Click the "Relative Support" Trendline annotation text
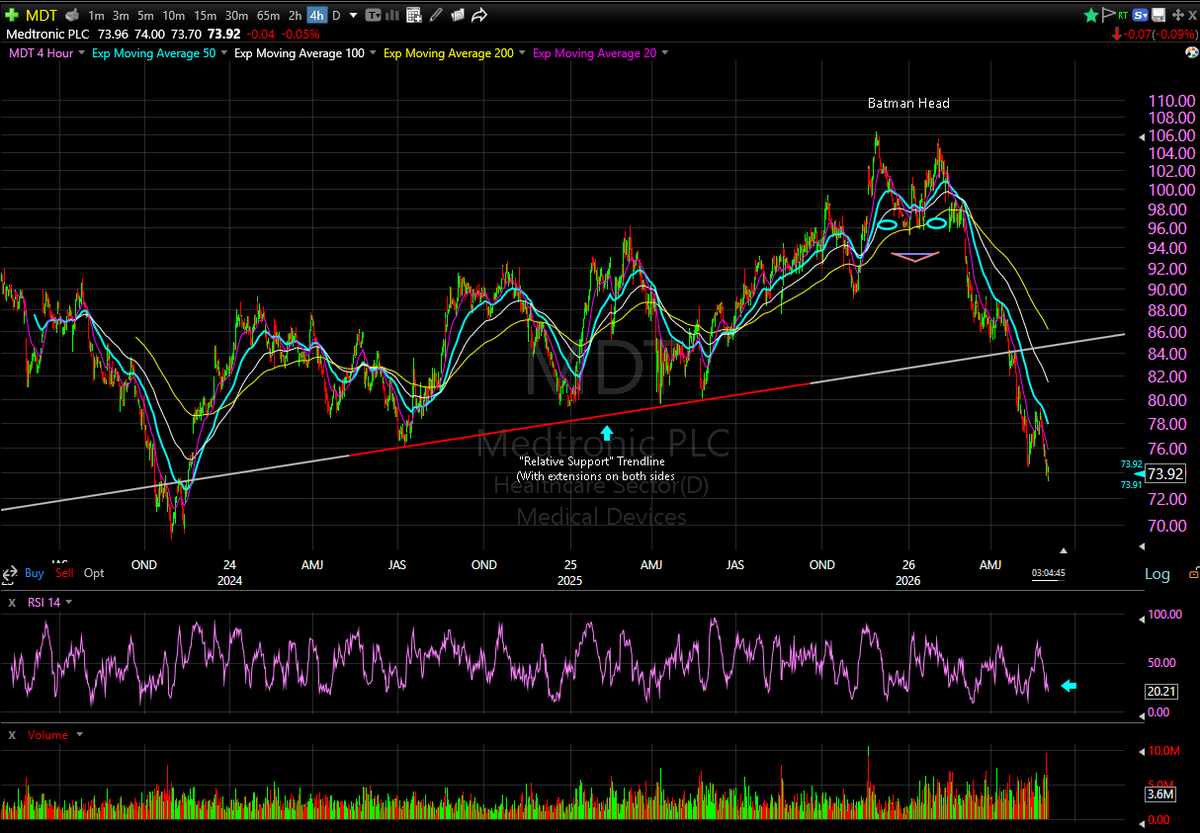The image size is (1200, 833). 591,461
